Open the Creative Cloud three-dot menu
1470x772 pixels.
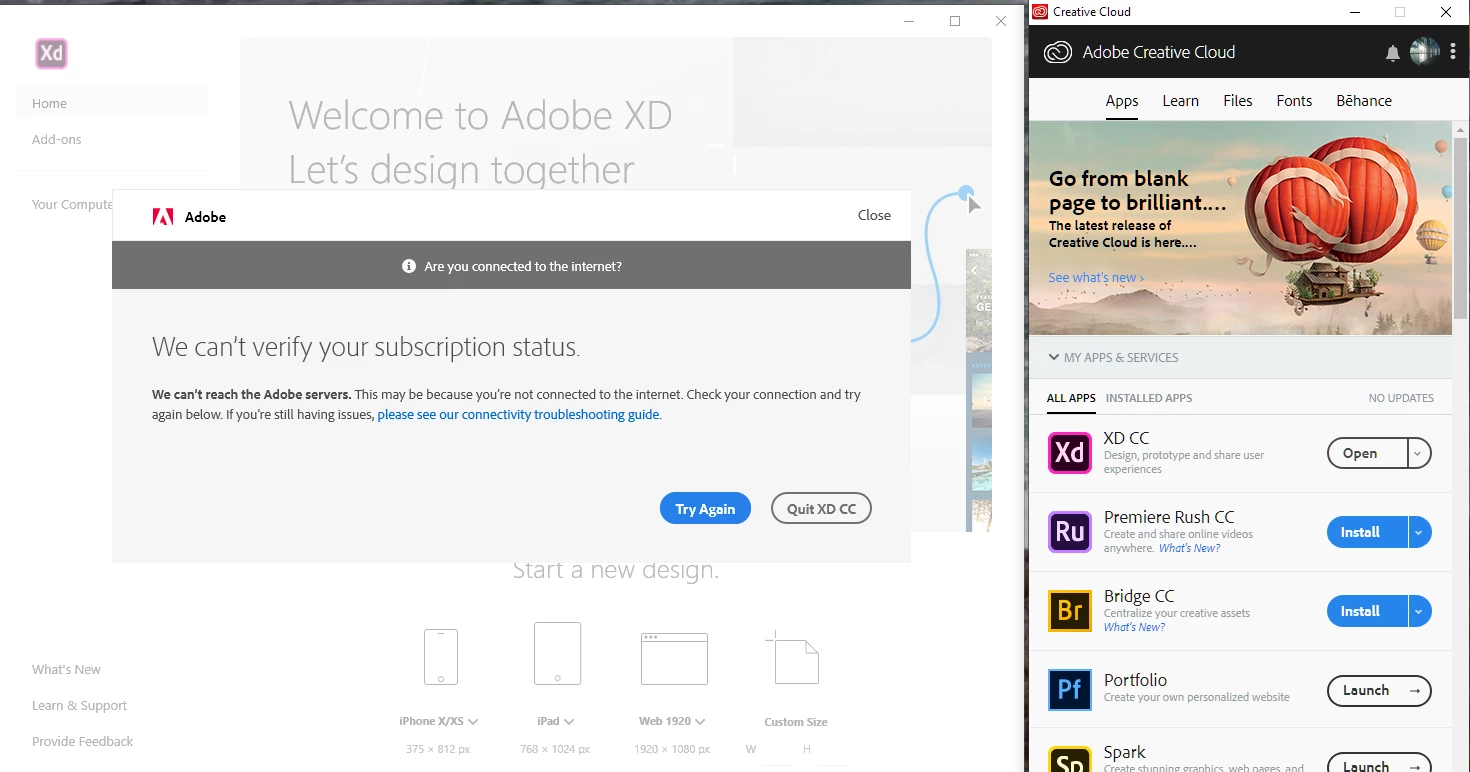(x=1453, y=52)
